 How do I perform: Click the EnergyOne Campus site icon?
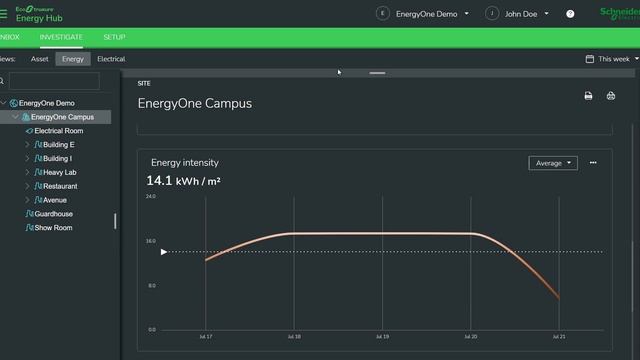(26, 117)
